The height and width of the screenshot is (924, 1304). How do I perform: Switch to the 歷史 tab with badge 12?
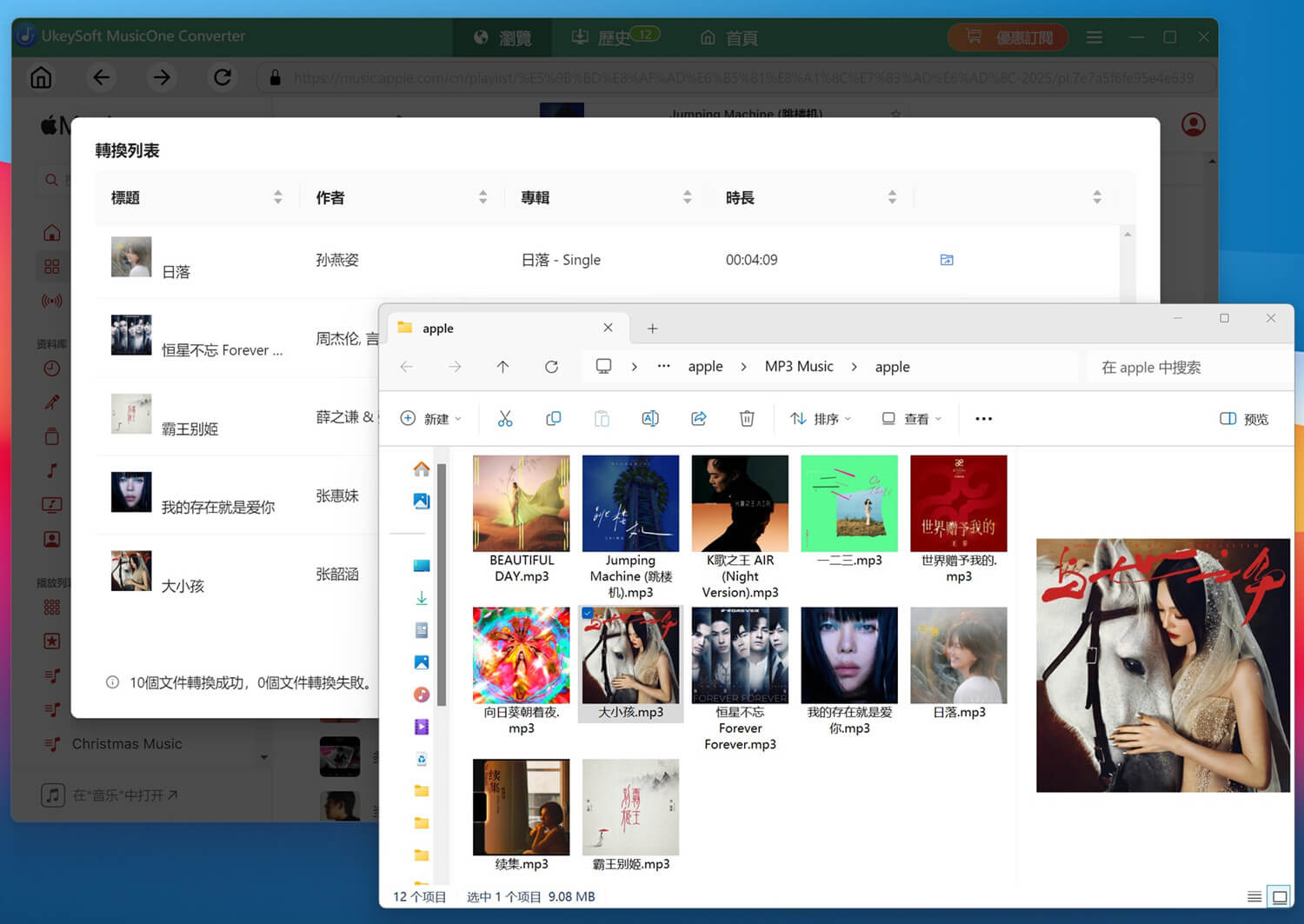614,37
